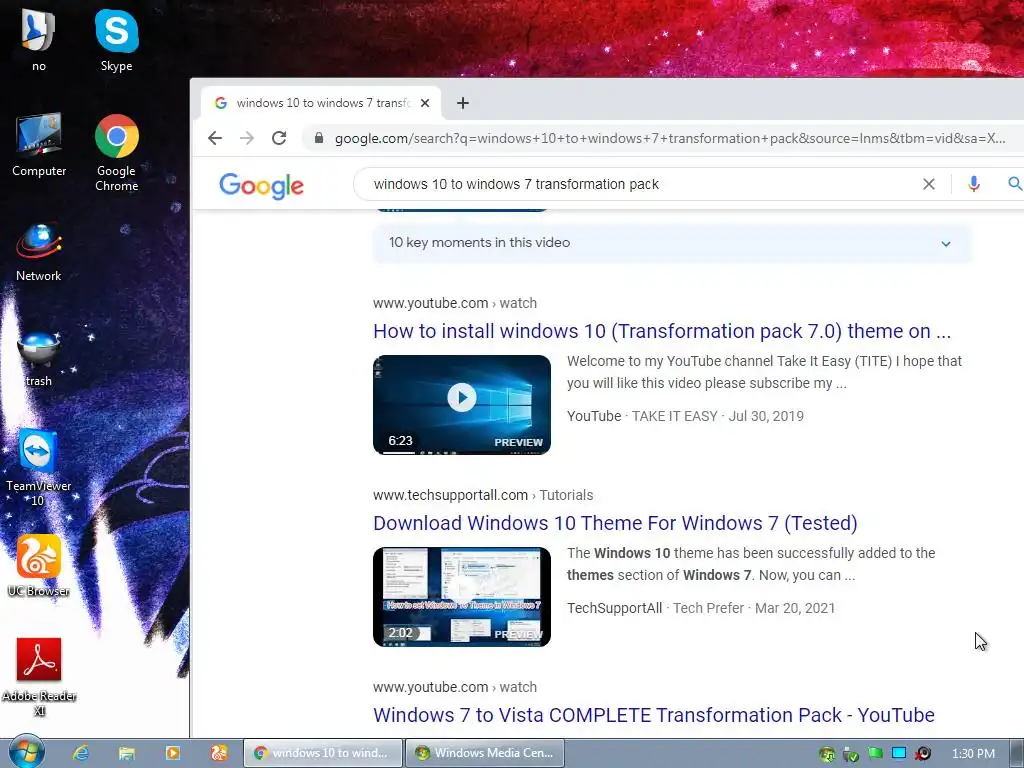Launch Internet Explorer from taskbar
The image size is (1024, 768).
coord(81,753)
